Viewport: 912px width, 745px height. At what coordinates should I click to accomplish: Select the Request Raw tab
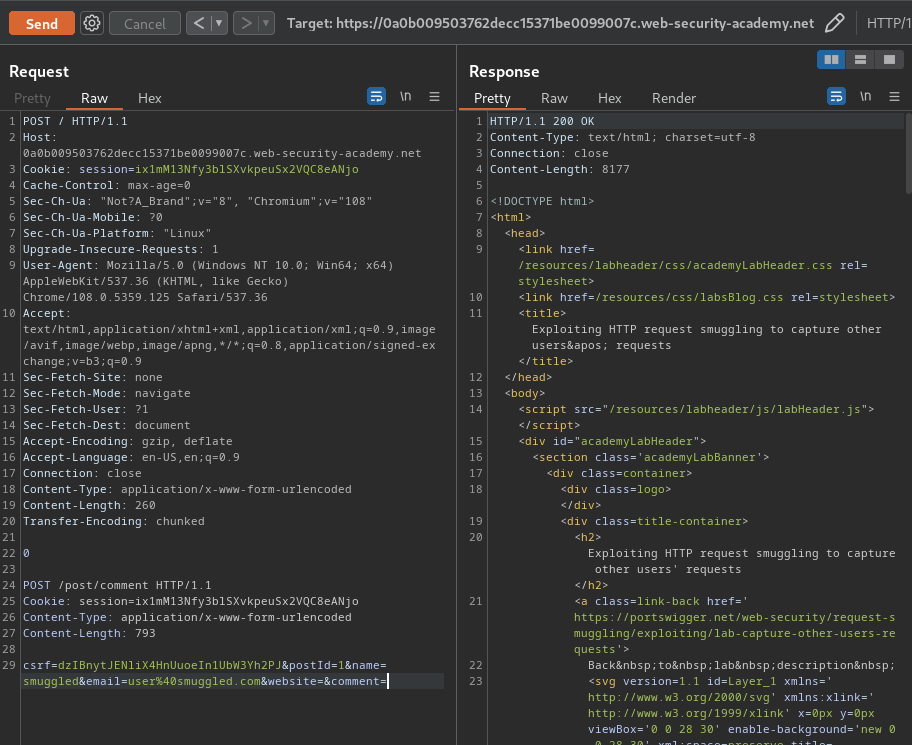[x=94, y=98]
